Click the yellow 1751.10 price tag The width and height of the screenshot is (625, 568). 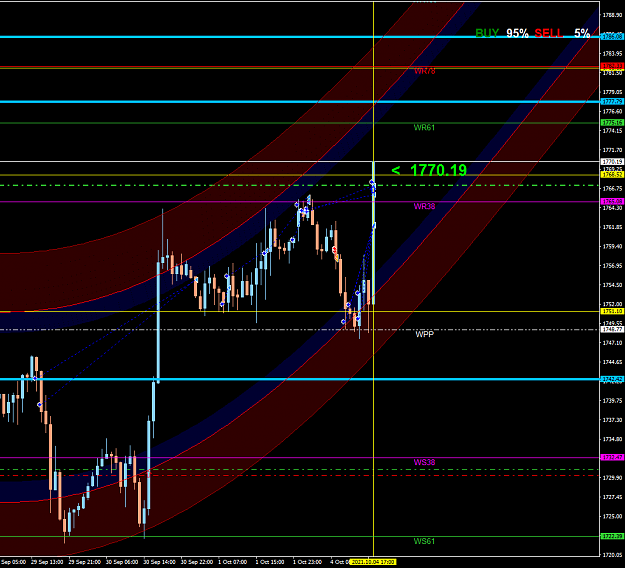[612, 311]
